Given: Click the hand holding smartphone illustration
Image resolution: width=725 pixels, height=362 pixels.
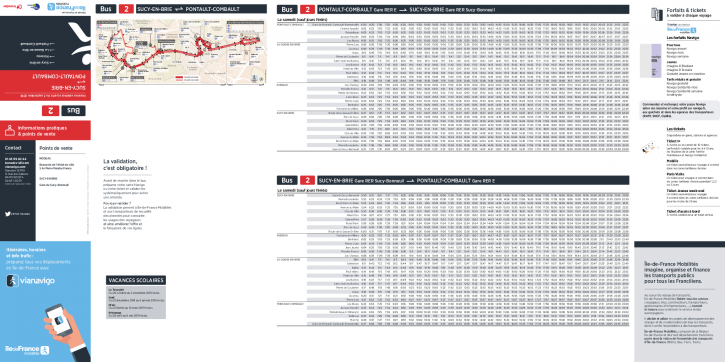Looking at the screenshot, I should coord(66,331).
